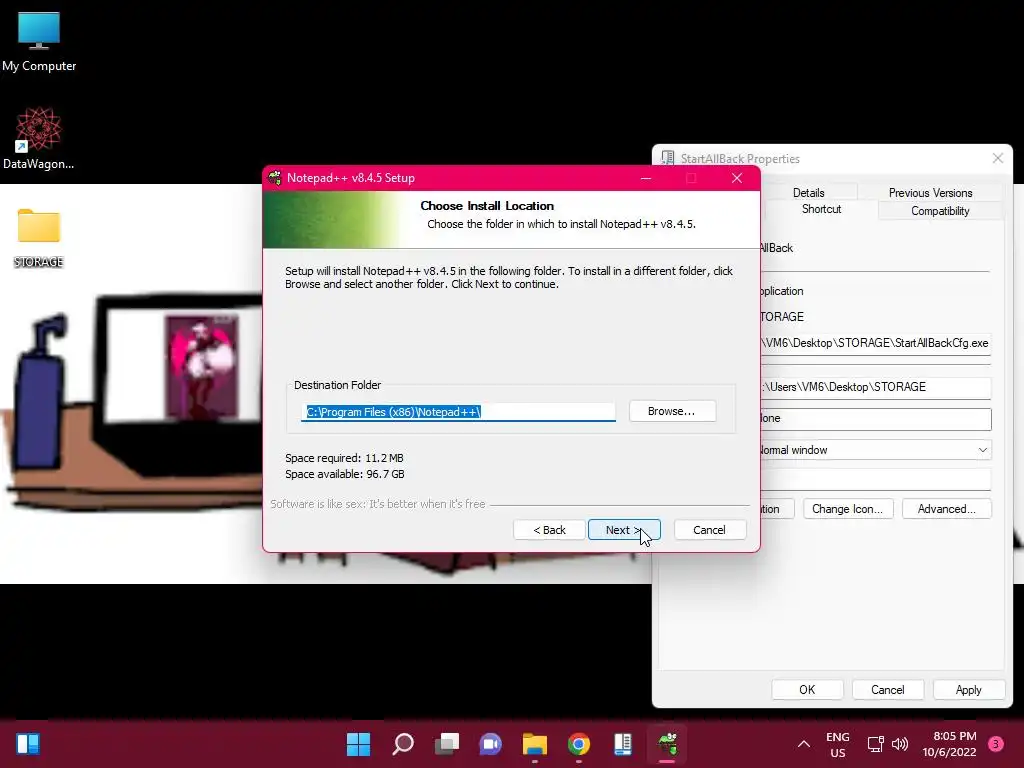Open the notification count badge
Screen dimensions: 1024x768
pos(996,744)
